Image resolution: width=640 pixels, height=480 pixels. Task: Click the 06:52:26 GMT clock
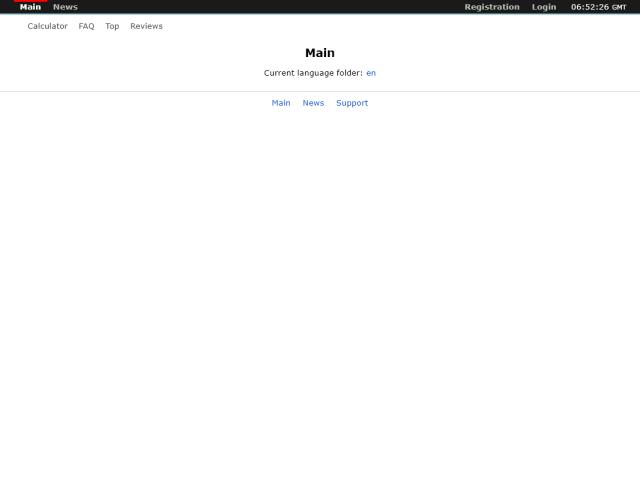coord(598,7)
